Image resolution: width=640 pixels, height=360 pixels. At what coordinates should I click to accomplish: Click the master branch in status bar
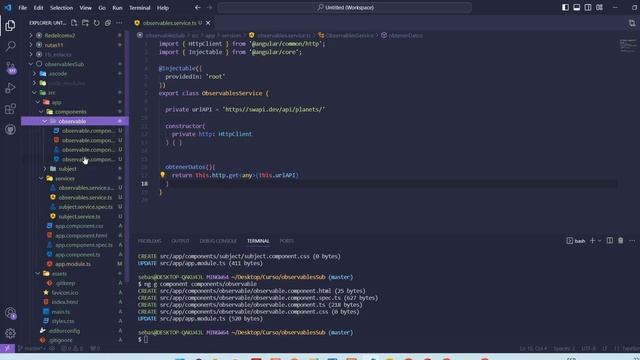click(x=31, y=348)
